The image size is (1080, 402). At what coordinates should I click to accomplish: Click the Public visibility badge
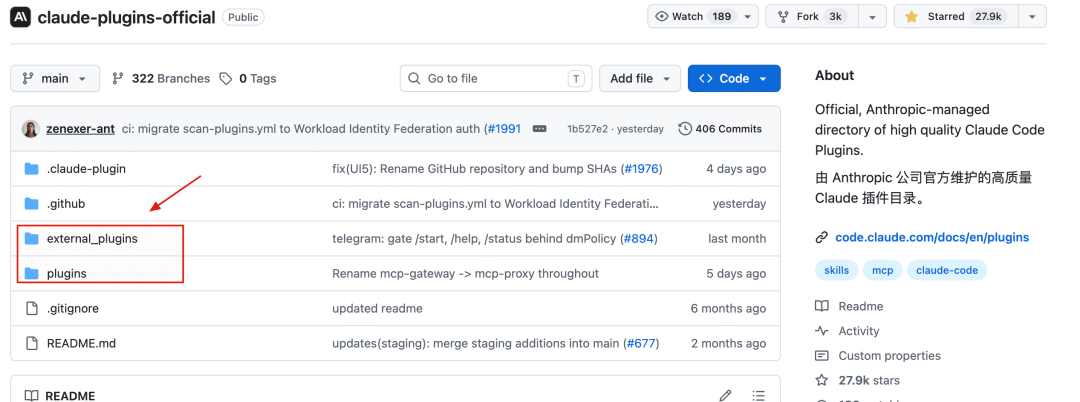pos(243,18)
